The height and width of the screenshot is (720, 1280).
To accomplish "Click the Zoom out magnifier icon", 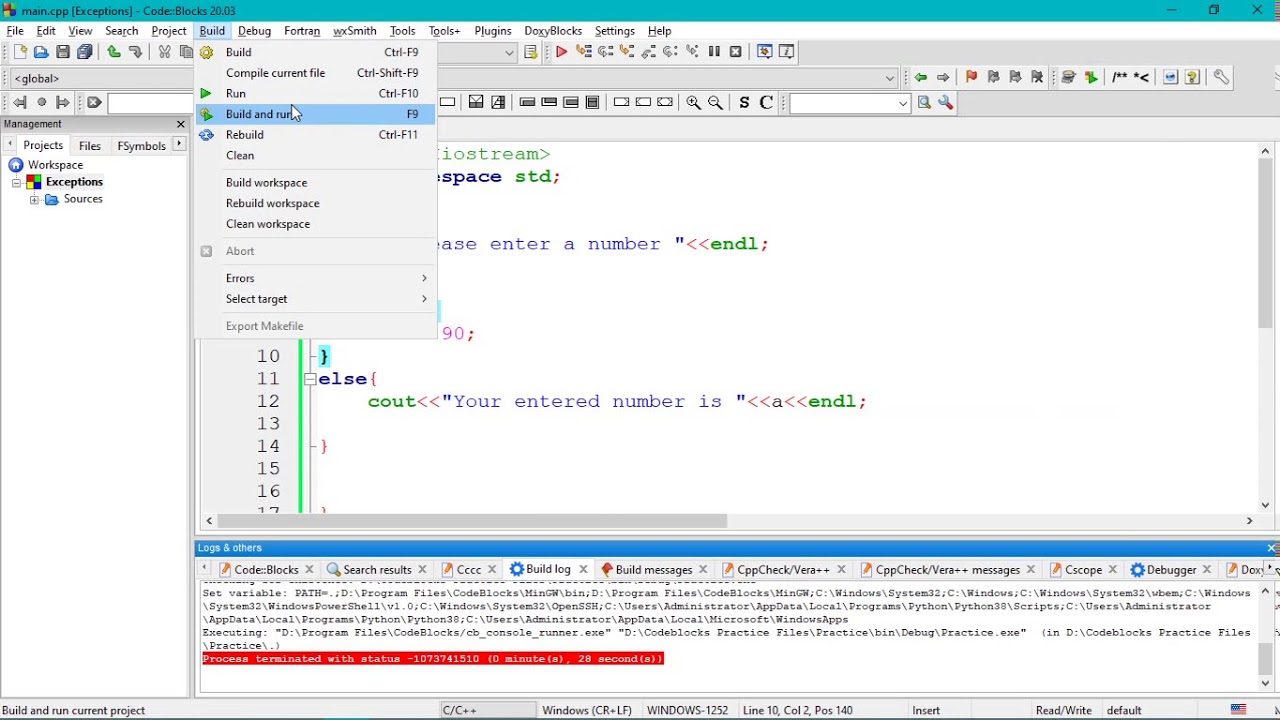I will tap(716, 102).
